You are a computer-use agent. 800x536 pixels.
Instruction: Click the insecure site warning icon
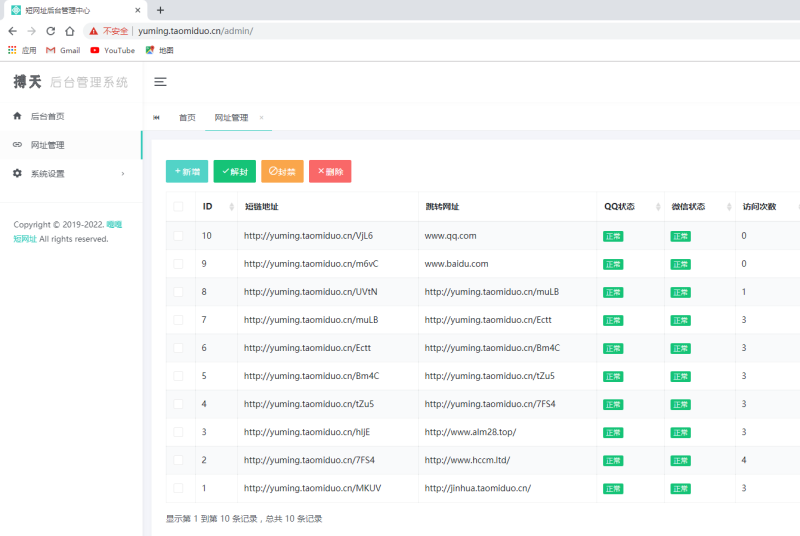point(94,31)
